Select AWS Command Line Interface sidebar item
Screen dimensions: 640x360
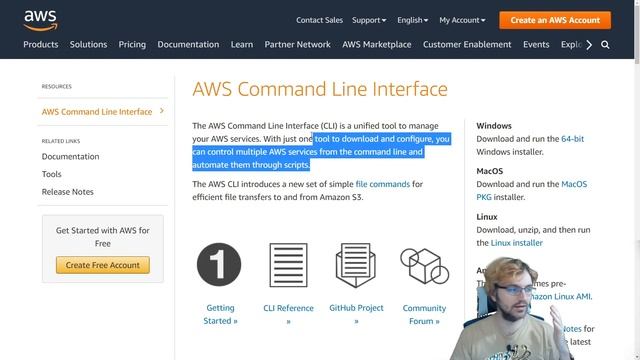click(x=97, y=112)
